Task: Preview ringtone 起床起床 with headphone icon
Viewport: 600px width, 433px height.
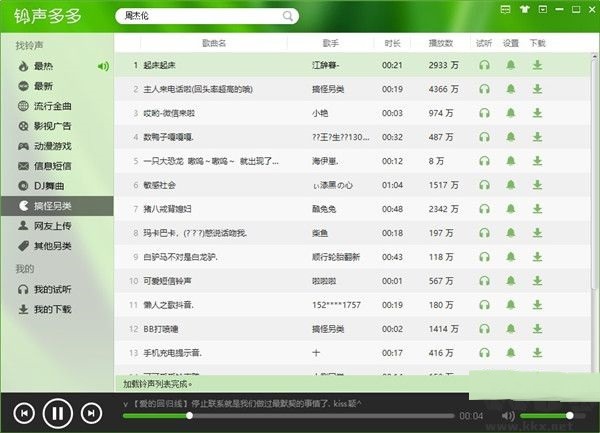Action: point(484,65)
